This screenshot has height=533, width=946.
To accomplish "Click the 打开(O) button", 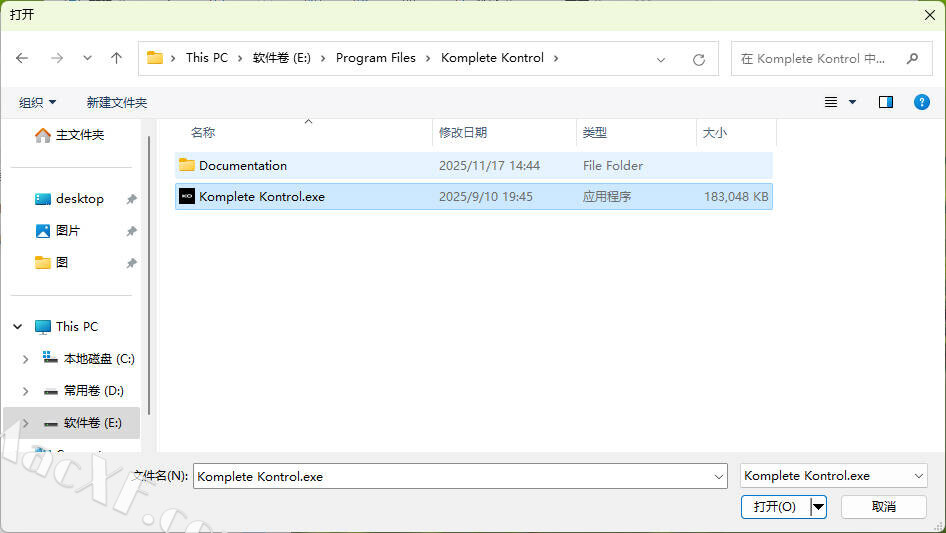I will point(775,507).
